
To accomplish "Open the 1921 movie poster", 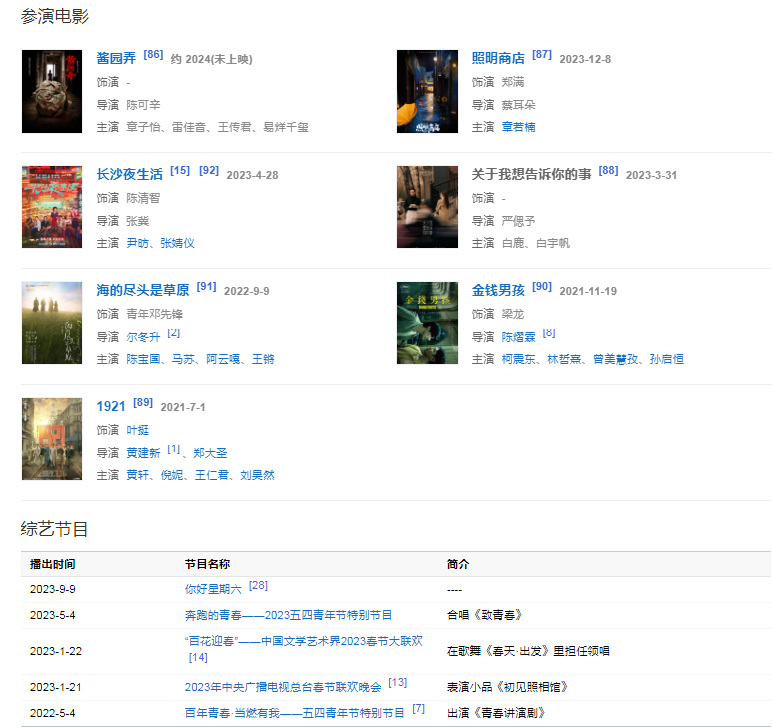I will click(x=52, y=439).
